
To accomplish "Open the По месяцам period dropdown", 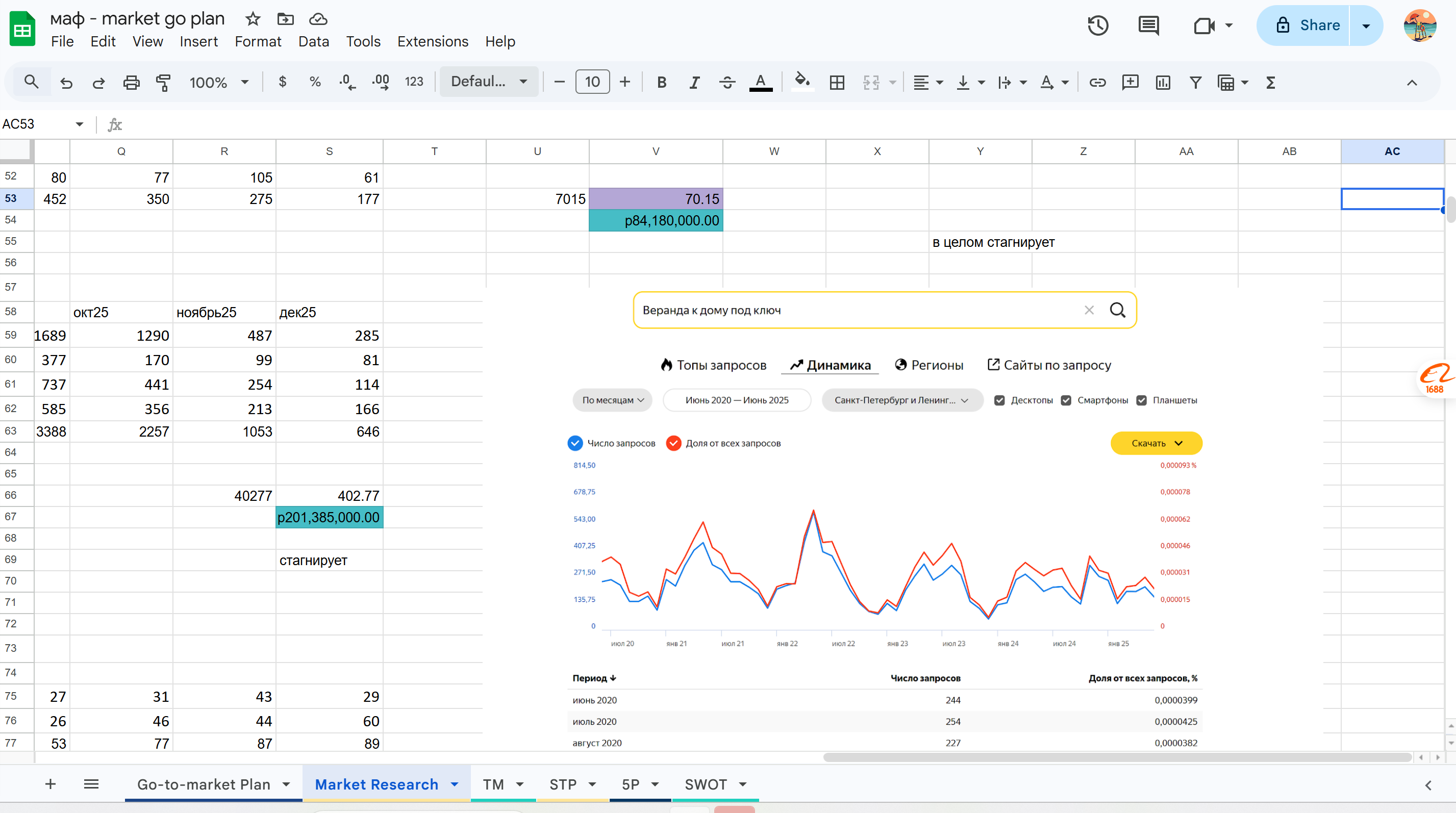I will pyautogui.click(x=612, y=400).
